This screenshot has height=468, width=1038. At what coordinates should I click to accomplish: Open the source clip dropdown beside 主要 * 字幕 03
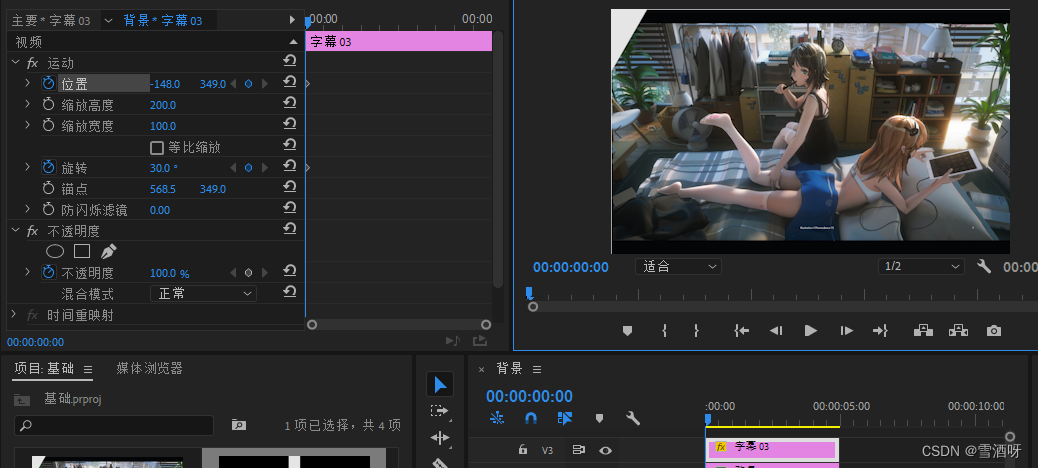[108, 21]
